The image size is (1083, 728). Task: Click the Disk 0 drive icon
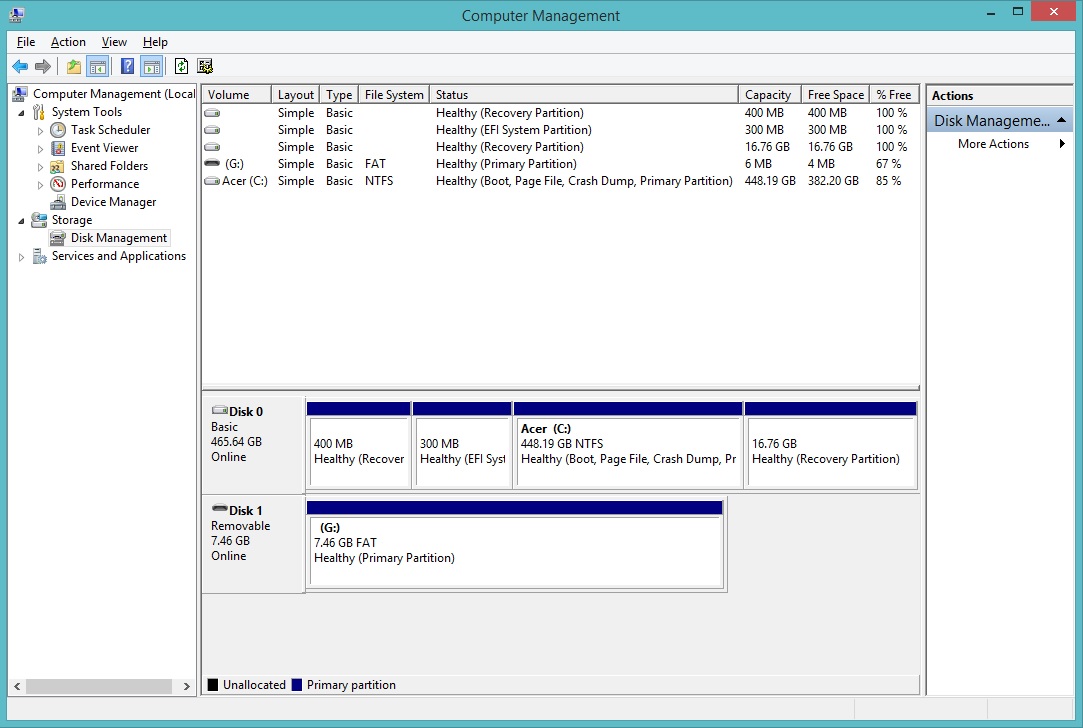pos(220,410)
